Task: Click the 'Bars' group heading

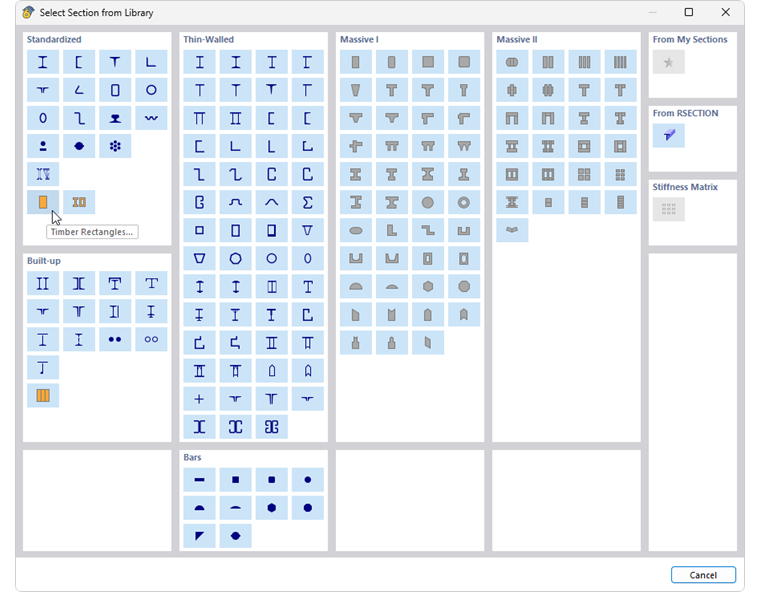Action: click(x=192, y=457)
